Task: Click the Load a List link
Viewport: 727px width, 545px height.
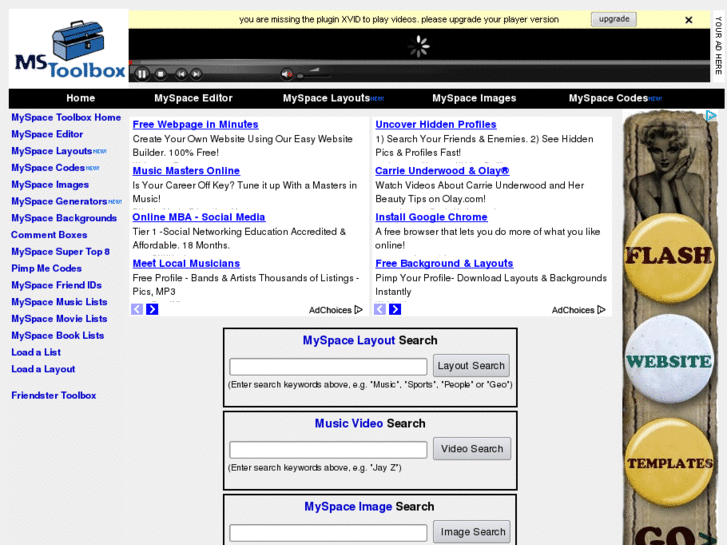Action: 36,352
